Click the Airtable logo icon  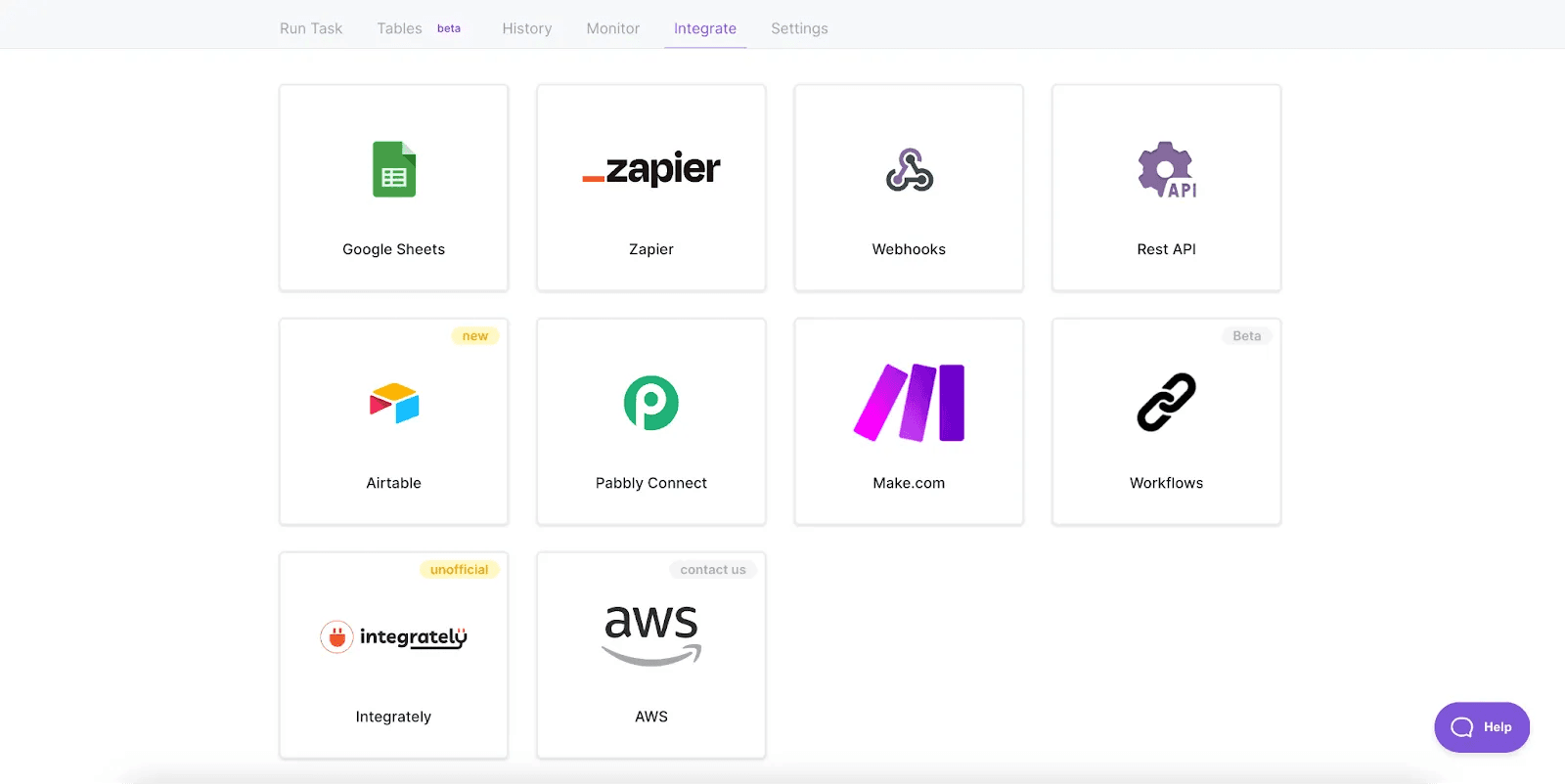pos(394,403)
